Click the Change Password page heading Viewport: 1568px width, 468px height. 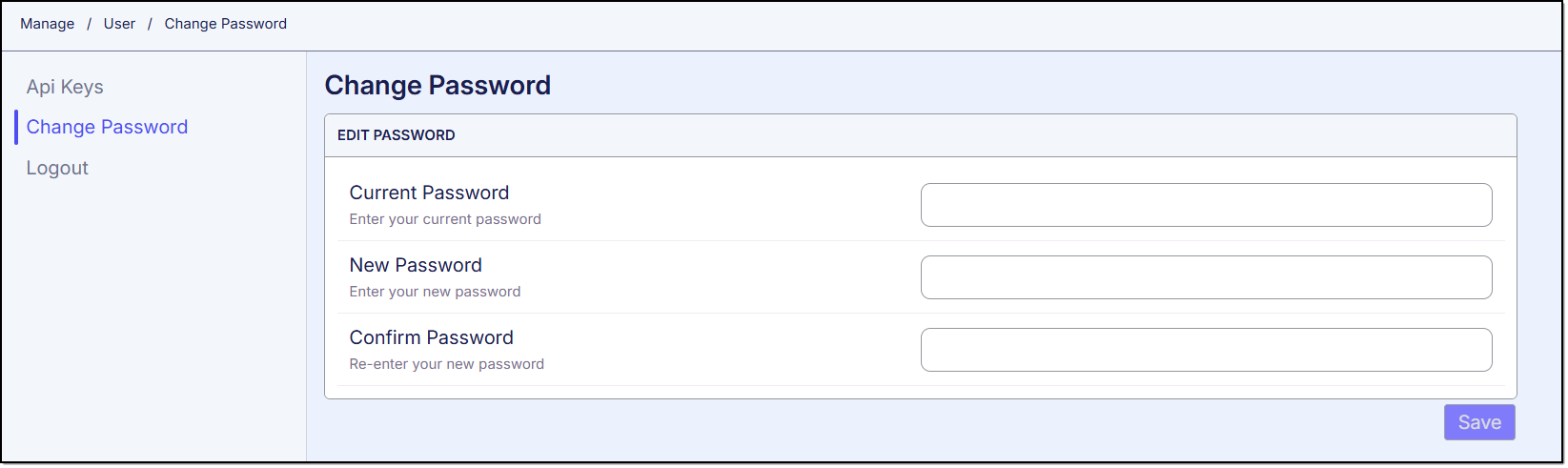[x=438, y=85]
